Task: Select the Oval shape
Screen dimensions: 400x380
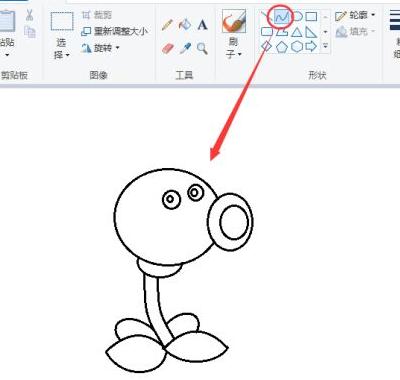Action: [297, 16]
